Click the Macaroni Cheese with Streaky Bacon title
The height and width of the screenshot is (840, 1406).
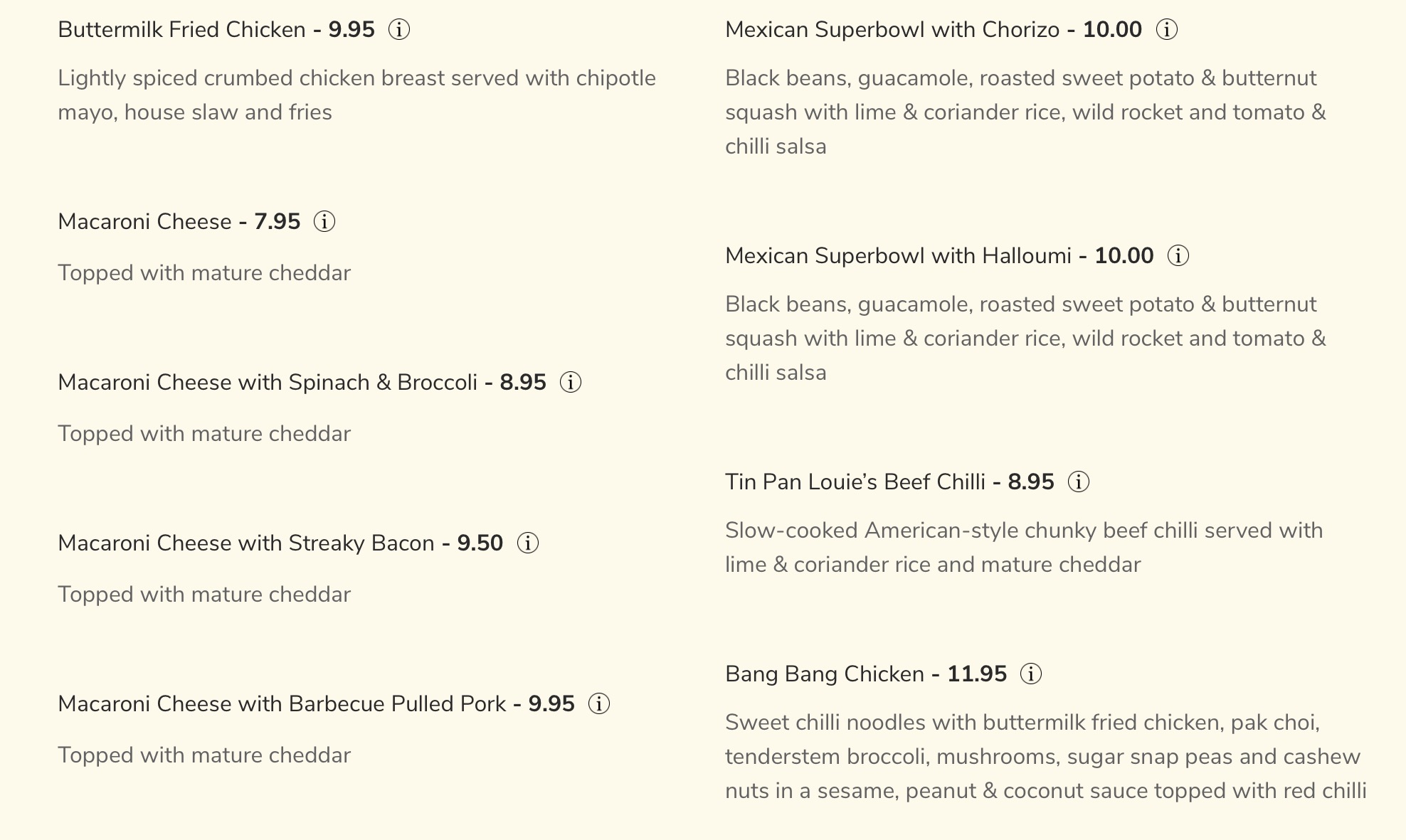pos(245,543)
